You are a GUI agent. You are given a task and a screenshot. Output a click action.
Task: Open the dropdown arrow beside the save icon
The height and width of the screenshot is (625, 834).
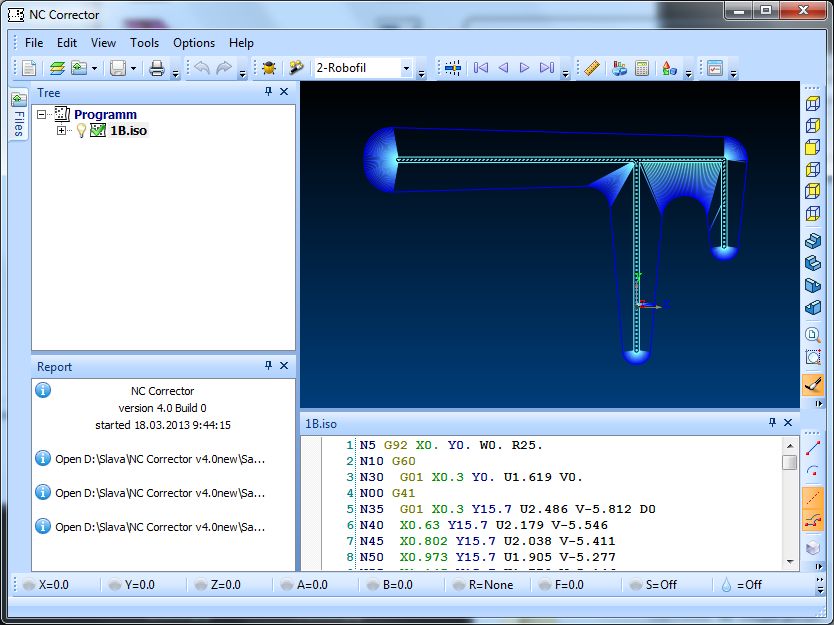[x=133, y=69]
